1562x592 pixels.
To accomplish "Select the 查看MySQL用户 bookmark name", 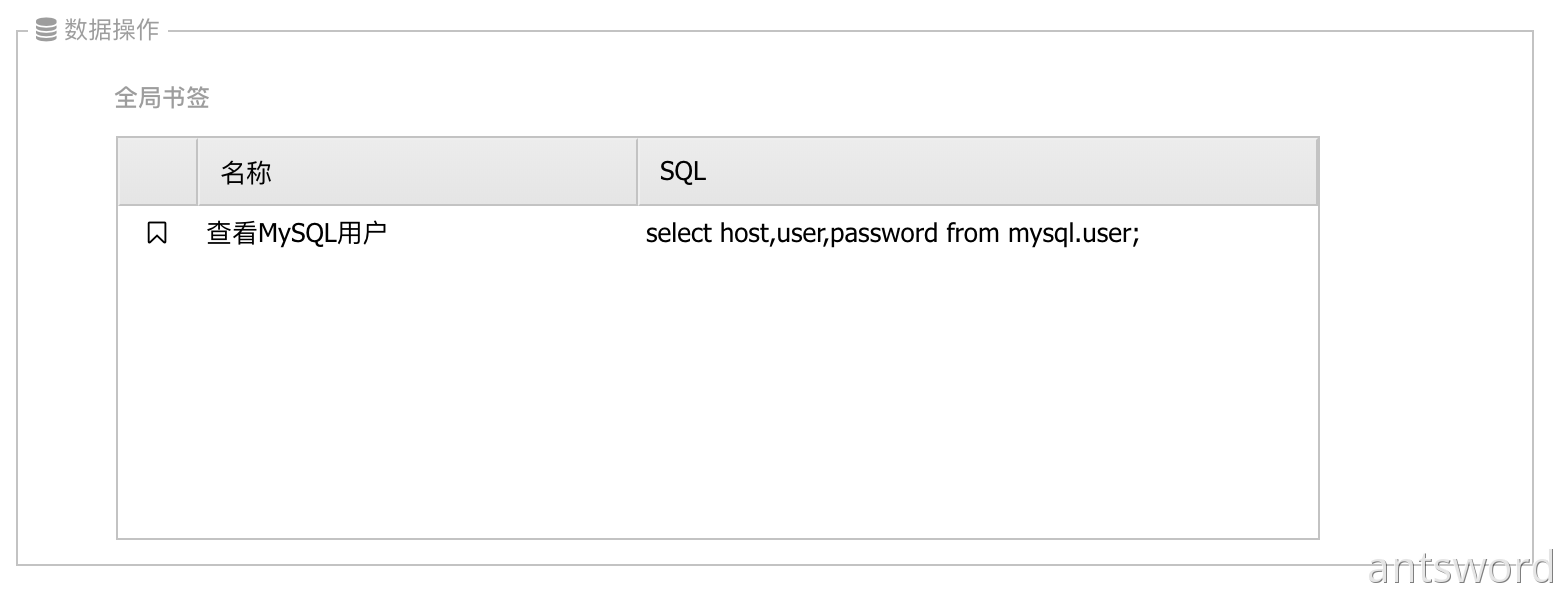I will click(296, 233).
